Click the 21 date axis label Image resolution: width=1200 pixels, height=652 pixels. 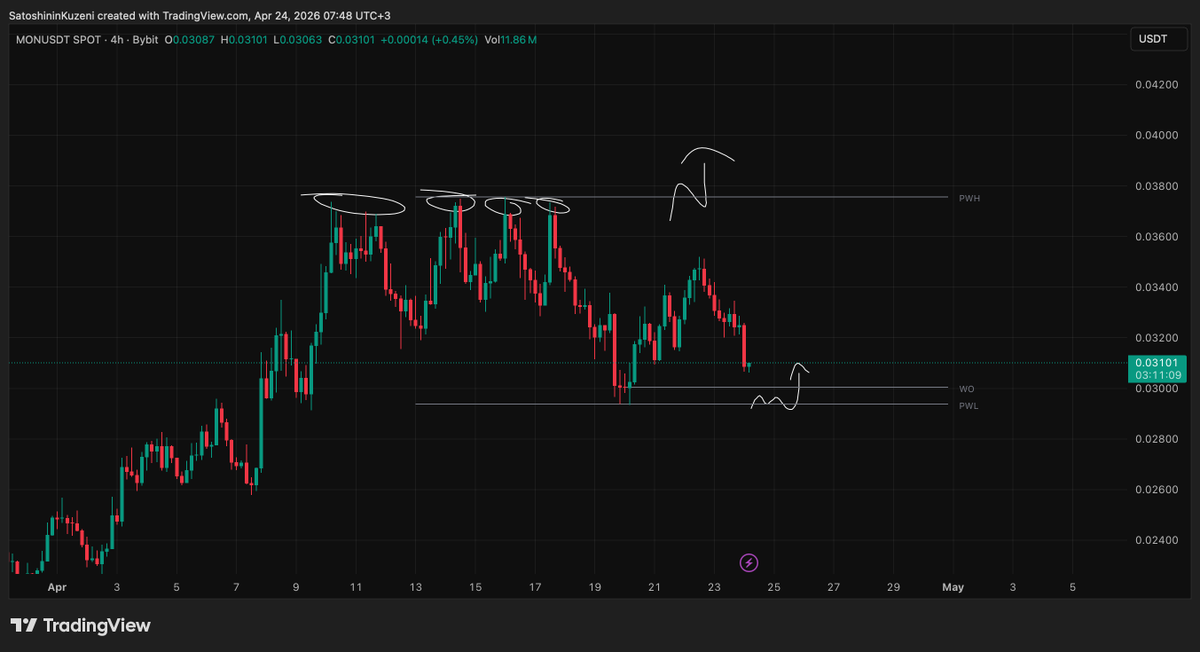click(655, 587)
